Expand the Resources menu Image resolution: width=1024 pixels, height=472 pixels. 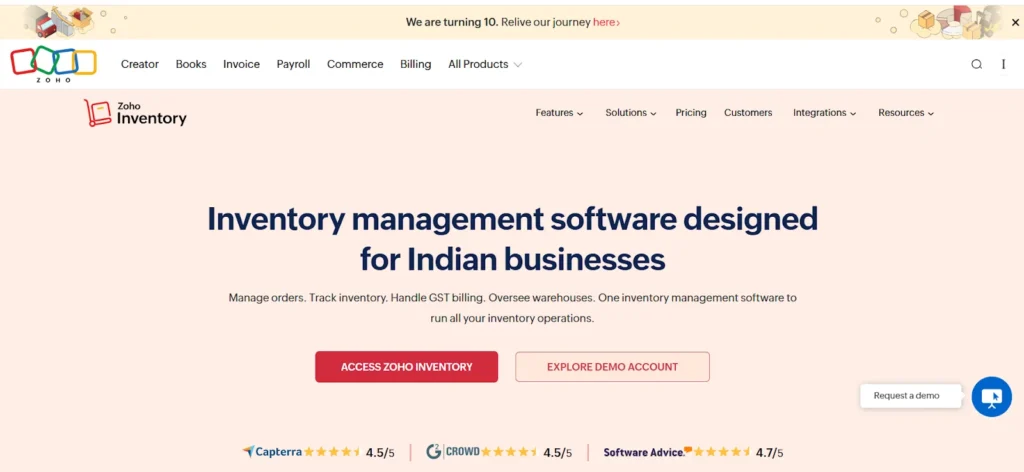coord(906,113)
